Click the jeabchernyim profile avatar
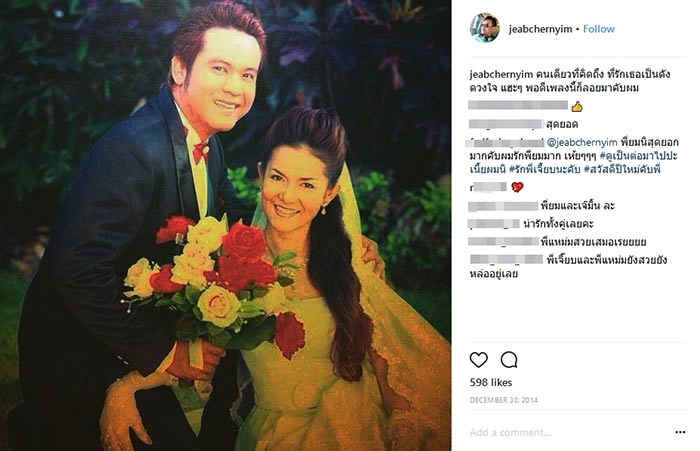 coord(484,28)
